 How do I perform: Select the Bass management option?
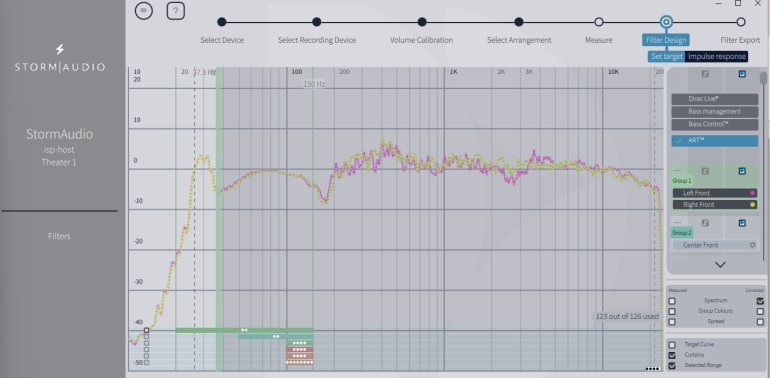[715, 111]
